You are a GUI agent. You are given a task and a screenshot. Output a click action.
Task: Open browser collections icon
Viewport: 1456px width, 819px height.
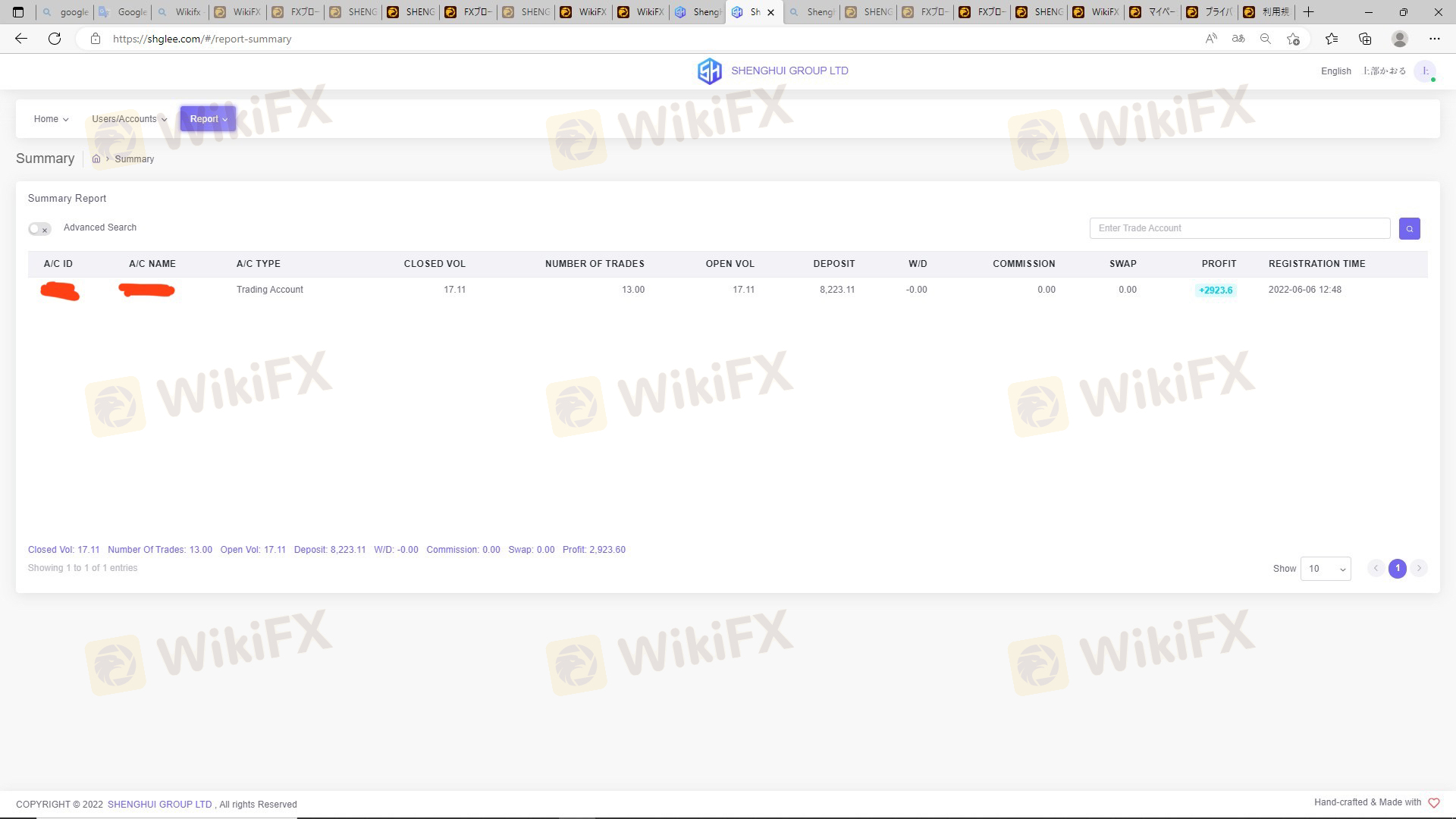tap(1365, 39)
